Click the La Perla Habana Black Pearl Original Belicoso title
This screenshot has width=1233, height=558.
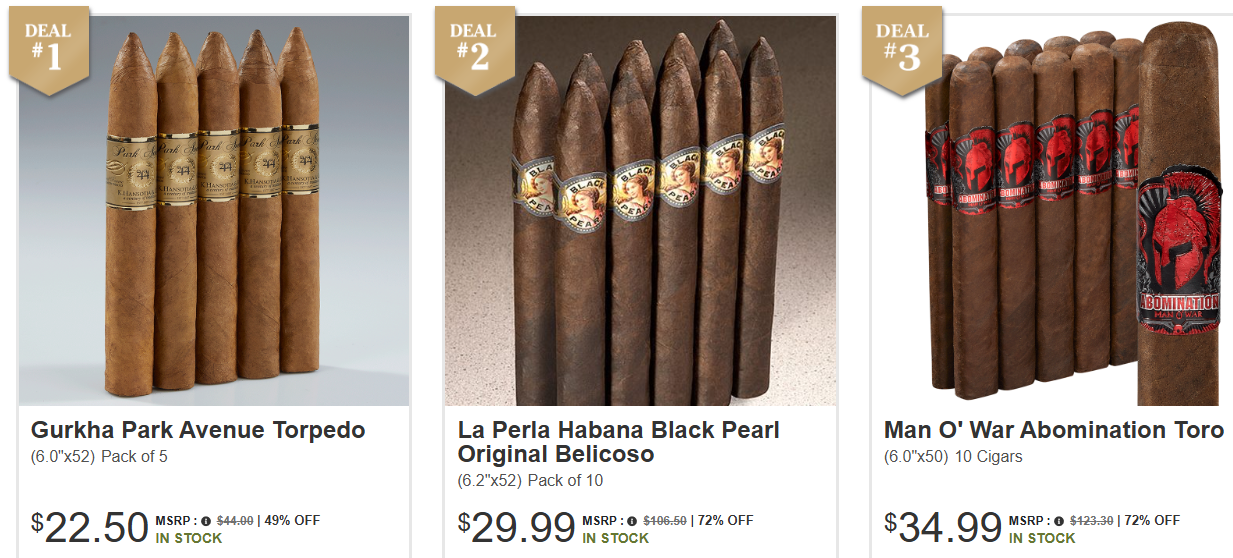tap(619, 443)
